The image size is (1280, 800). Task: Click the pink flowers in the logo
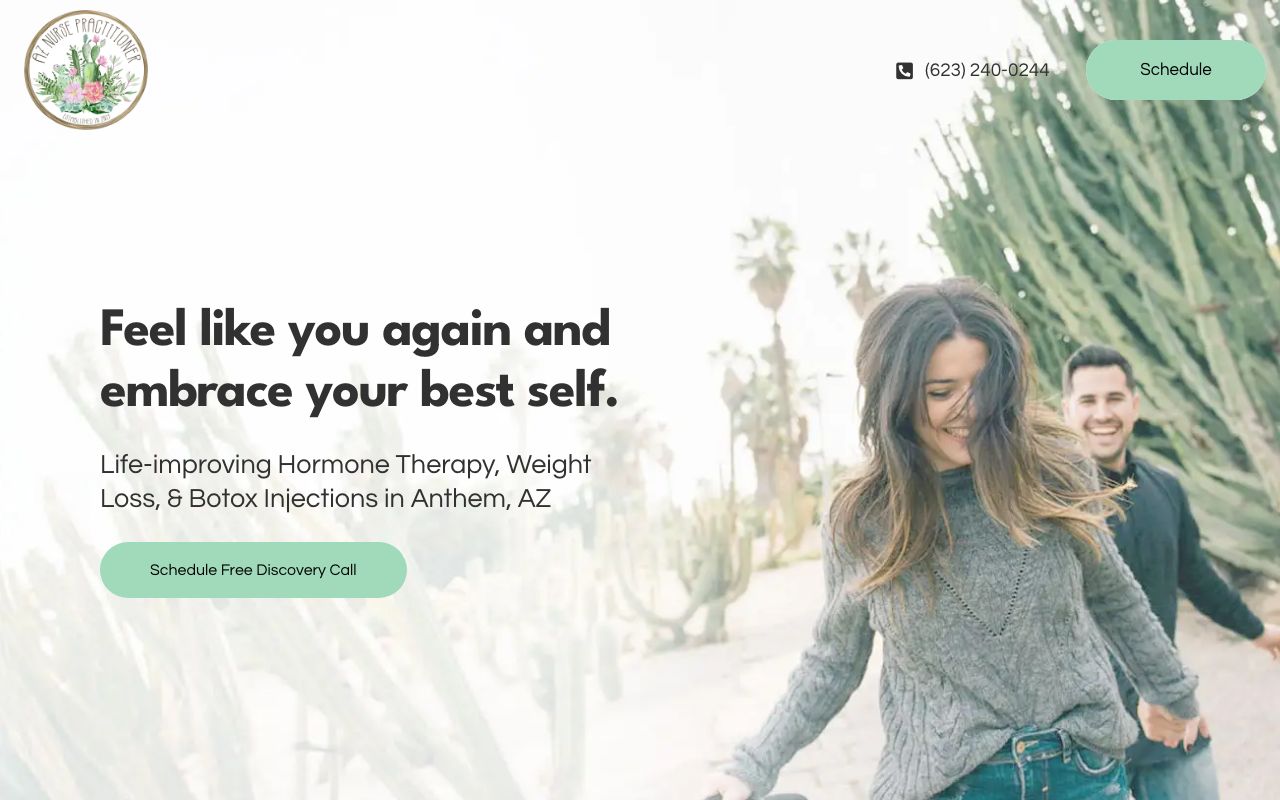[84, 93]
